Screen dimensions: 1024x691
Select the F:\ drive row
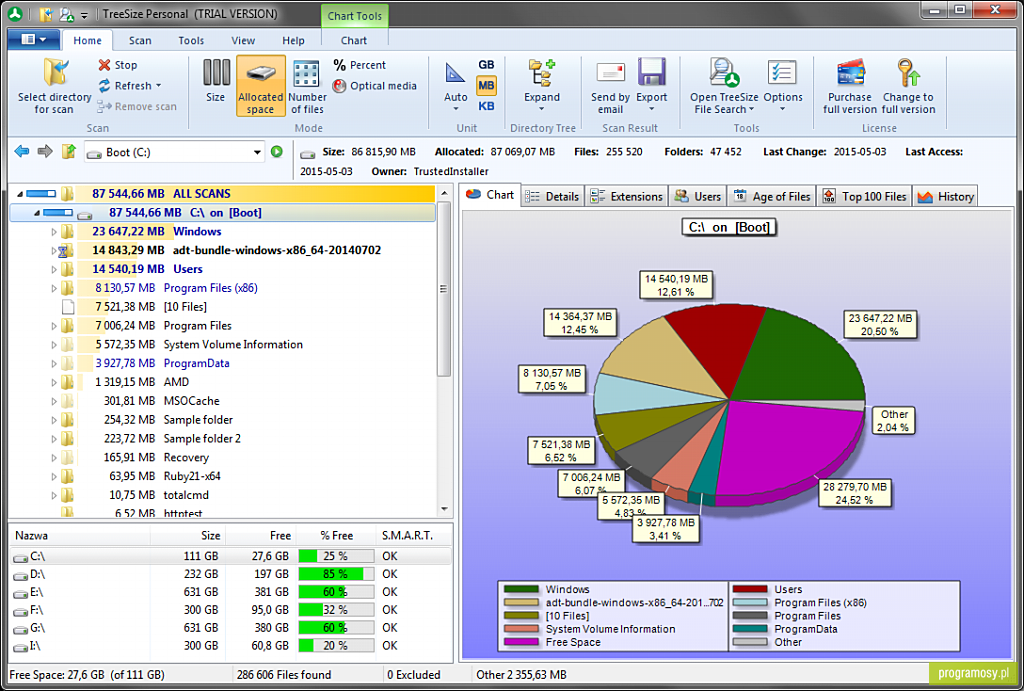coord(231,610)
